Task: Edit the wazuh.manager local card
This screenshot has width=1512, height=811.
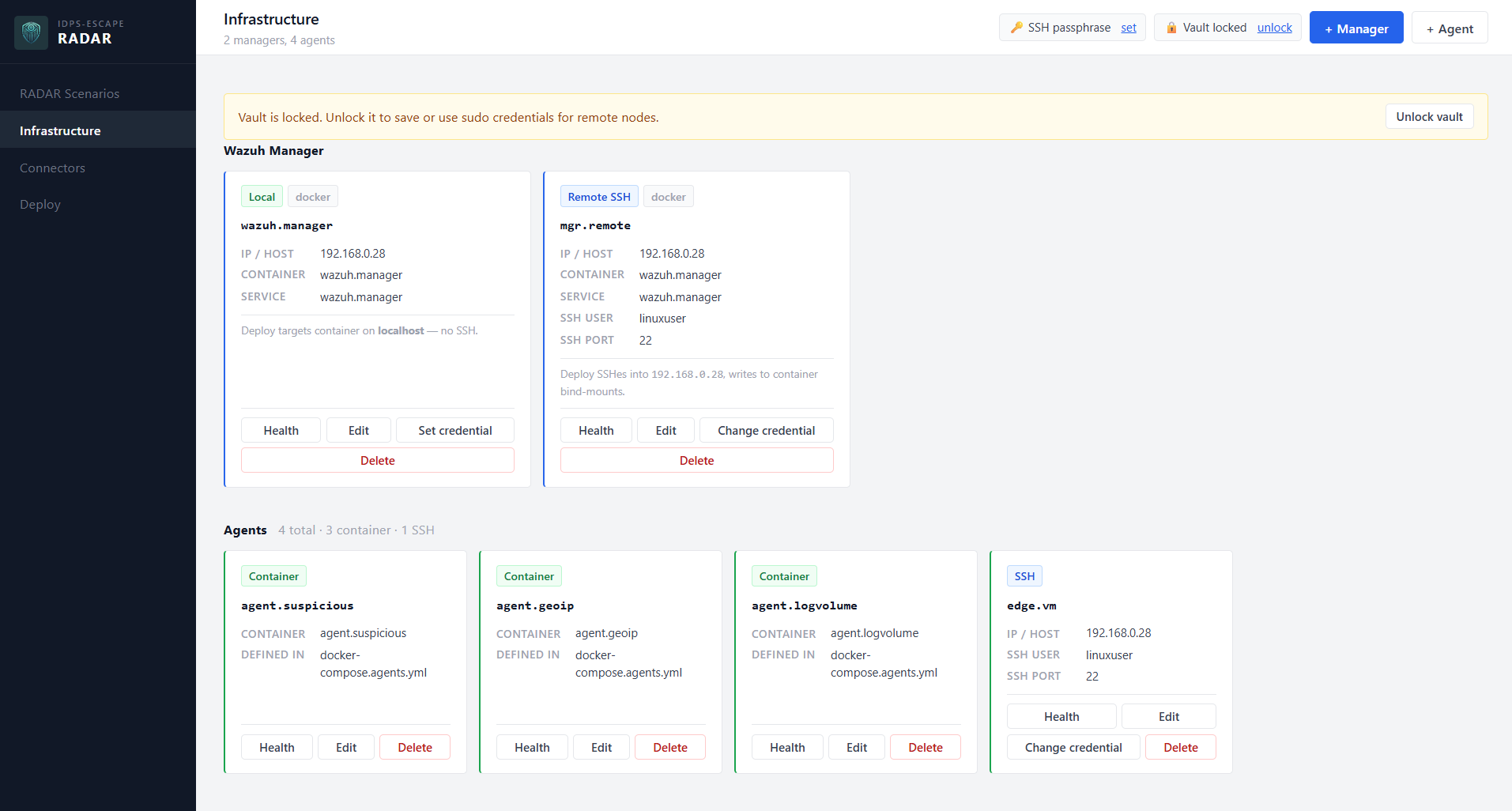Action: click(358, 430)
